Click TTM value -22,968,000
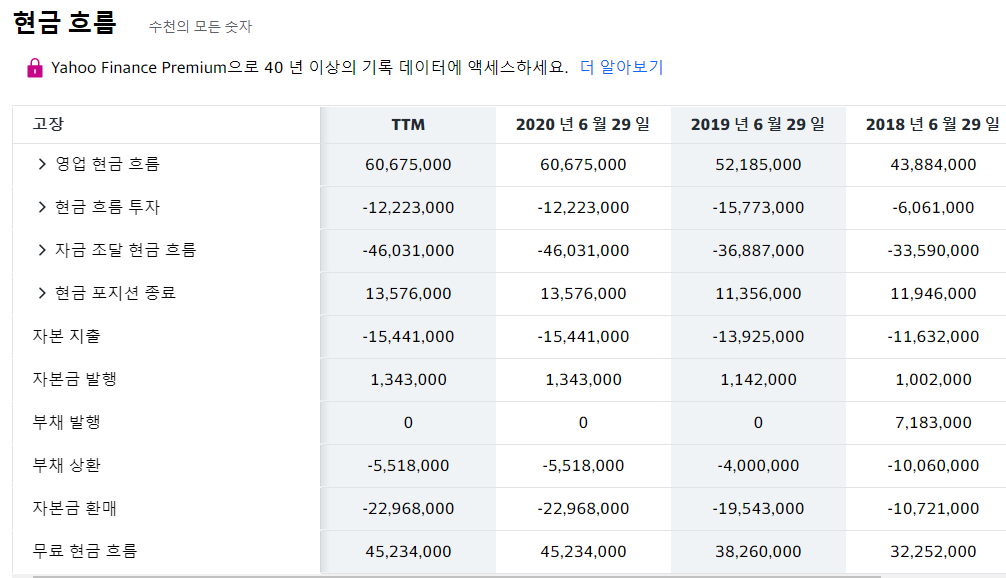The image size is (1006, 578). point(408,509)
